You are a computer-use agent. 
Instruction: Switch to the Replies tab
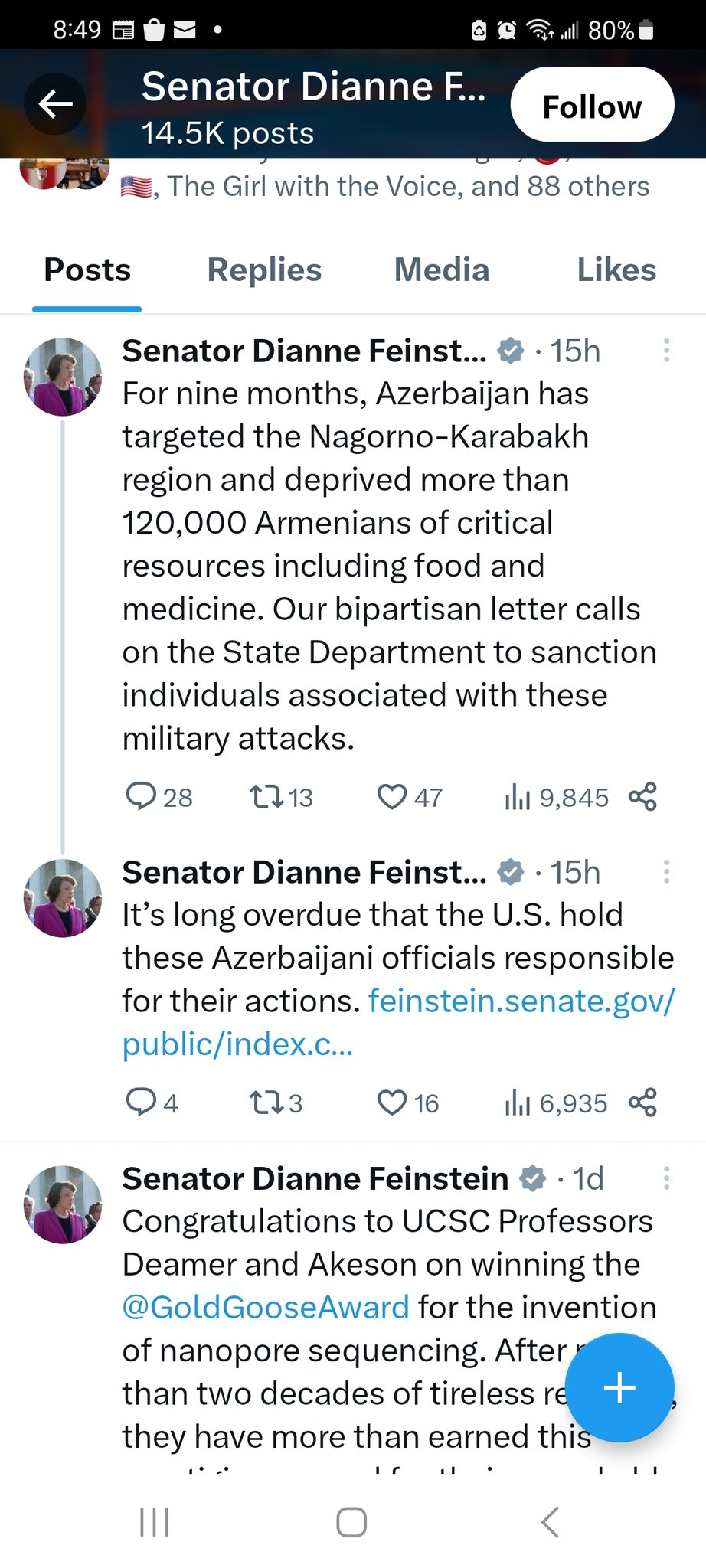pyautogui.click(x=264, y=270)
